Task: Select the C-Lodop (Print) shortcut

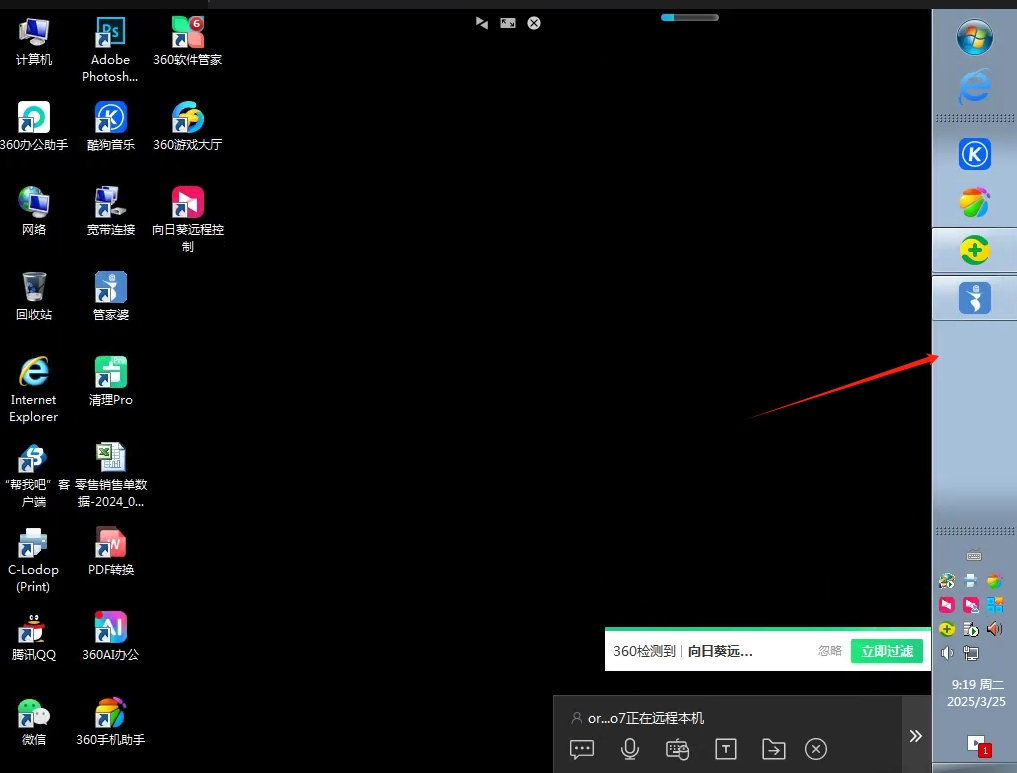Action: pos(34,560)
